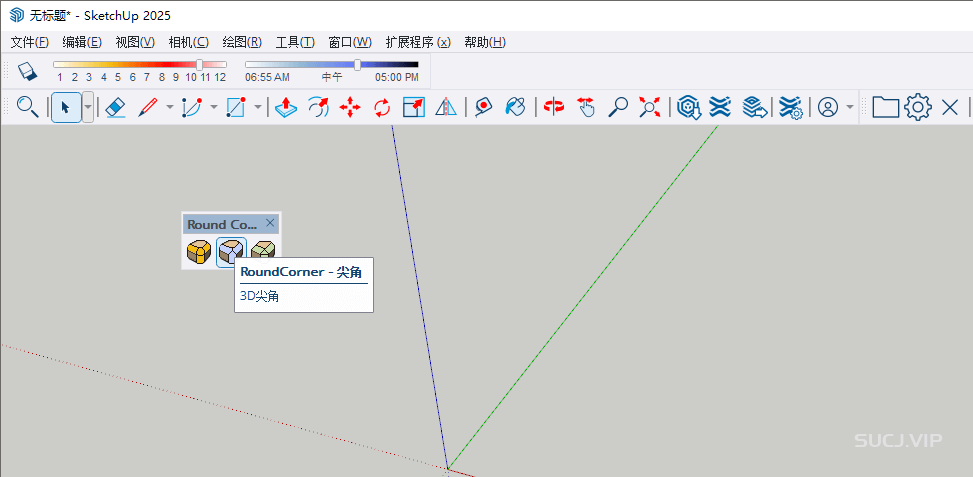Click the RoundCorner bevel icon
973x477 pixels.
263,251
